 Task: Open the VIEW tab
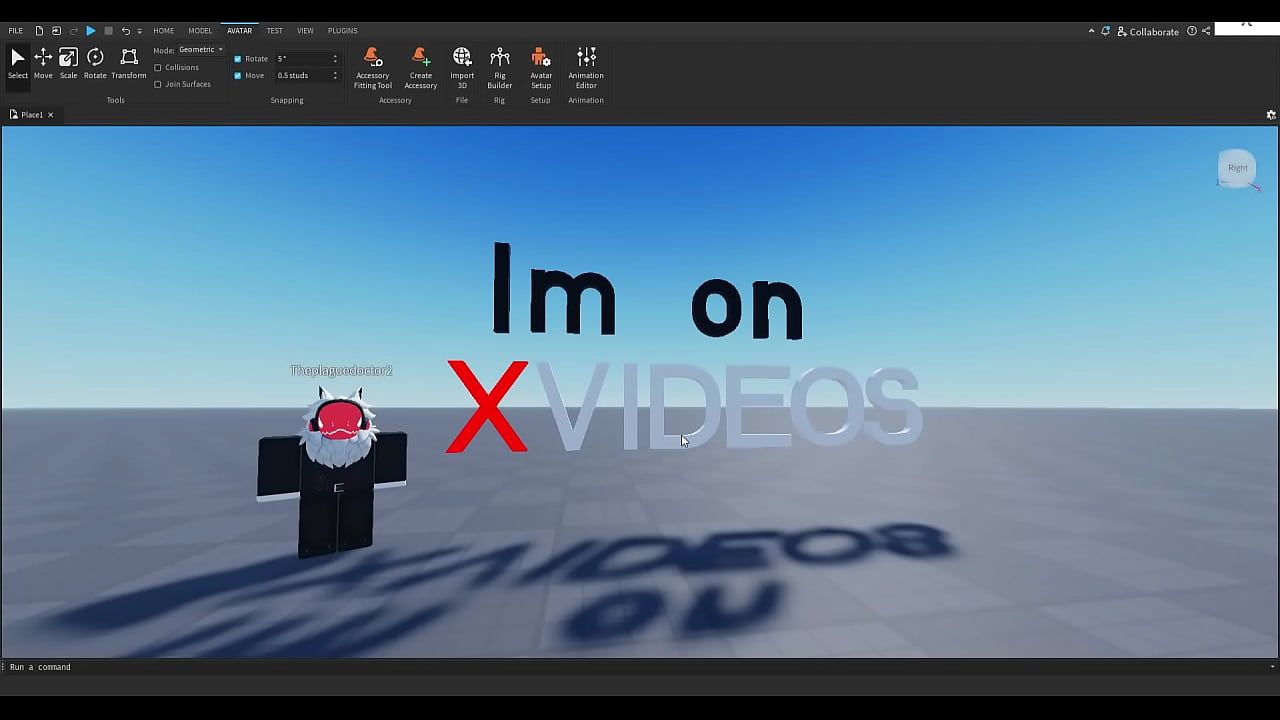click(305, 31)
